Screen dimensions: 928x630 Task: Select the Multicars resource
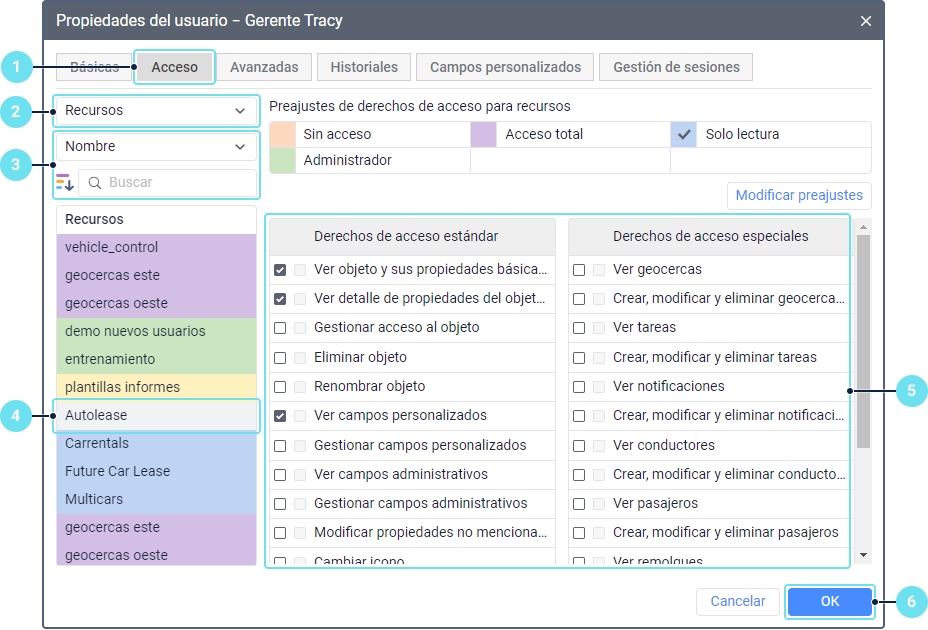coord(156,499)
